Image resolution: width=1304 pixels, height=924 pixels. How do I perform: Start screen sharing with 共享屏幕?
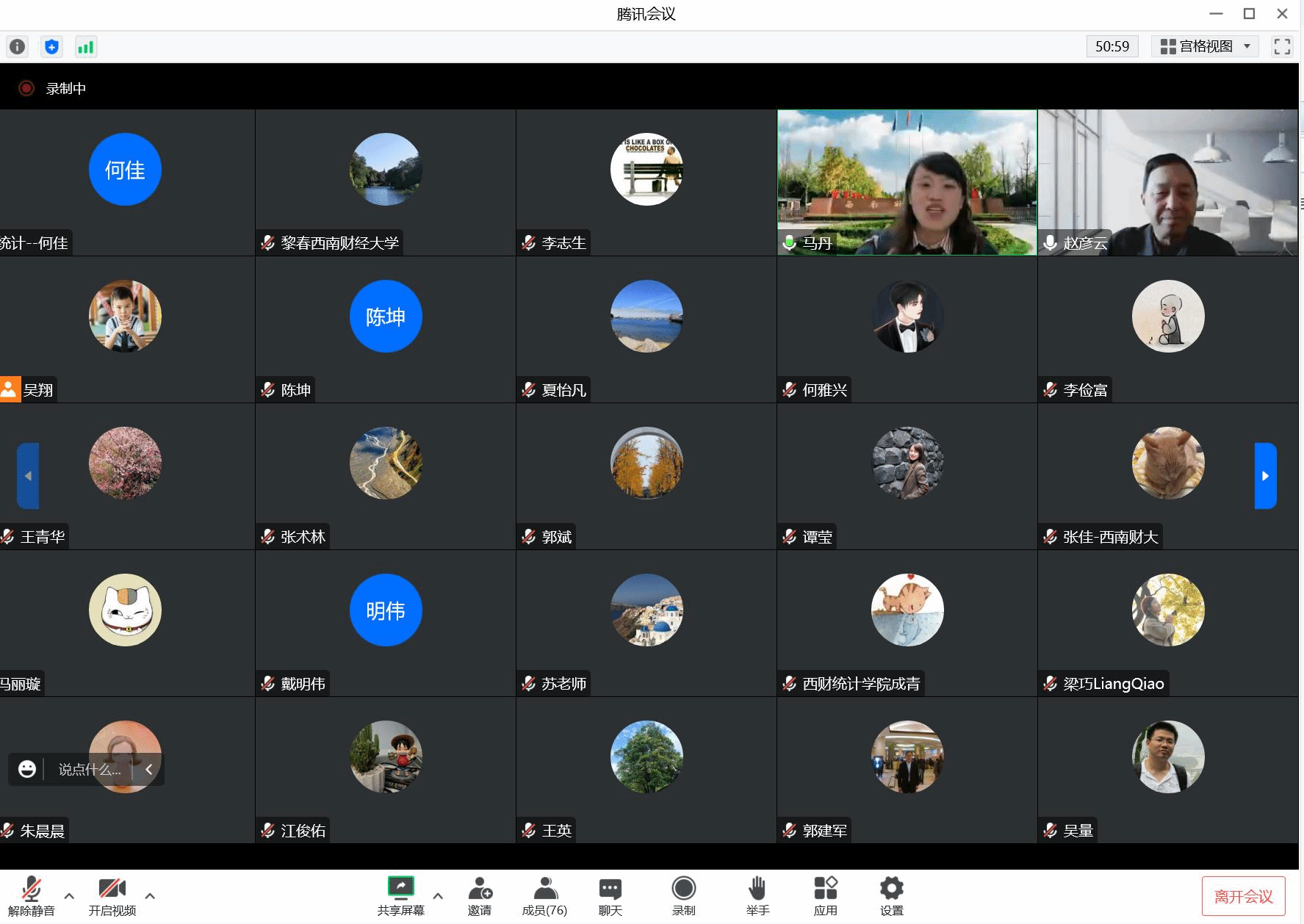(x=400, y=896)
